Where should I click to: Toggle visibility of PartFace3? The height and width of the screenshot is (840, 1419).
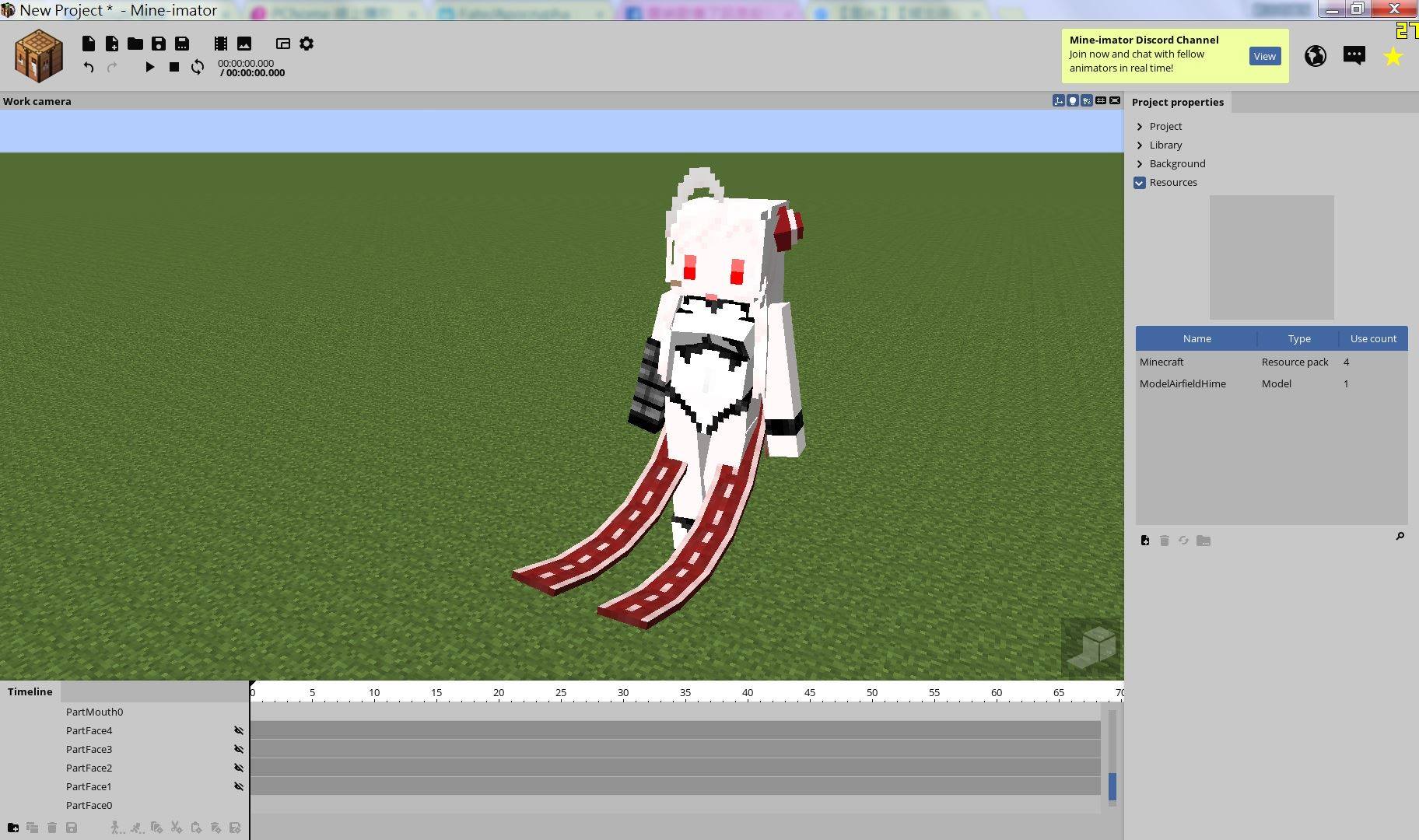pos(239,749)
